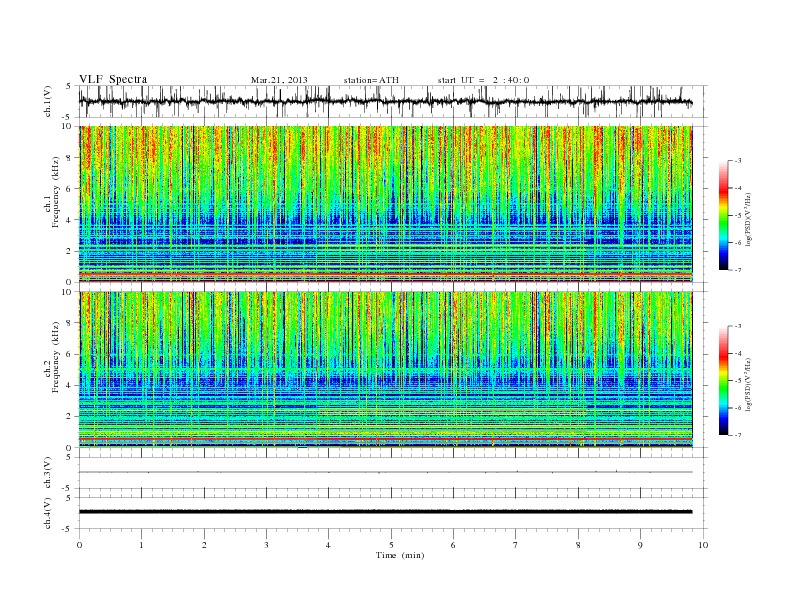Click the lower colorbar "log(PSD)(V²/Hz)" label
The height and width of the screenshot is (612, 792).
pos(748,383)
